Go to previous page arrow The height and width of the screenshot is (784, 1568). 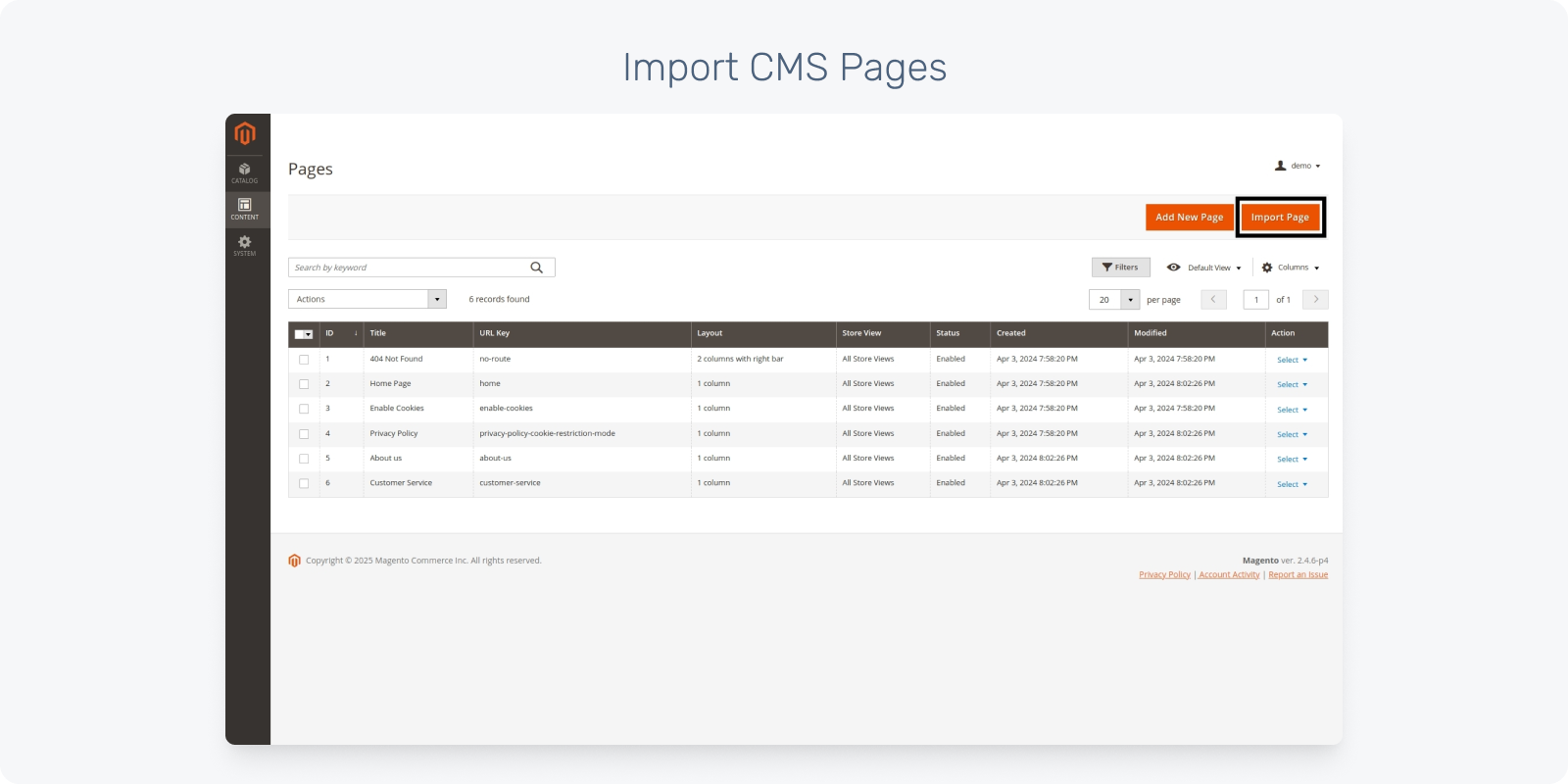1213,300
